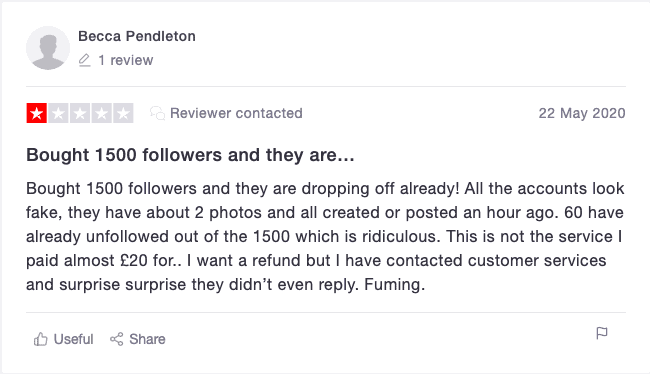The height and width of the screenshot is (374, 650).
Task: Click the star rating row
Action: pos(80,113)
